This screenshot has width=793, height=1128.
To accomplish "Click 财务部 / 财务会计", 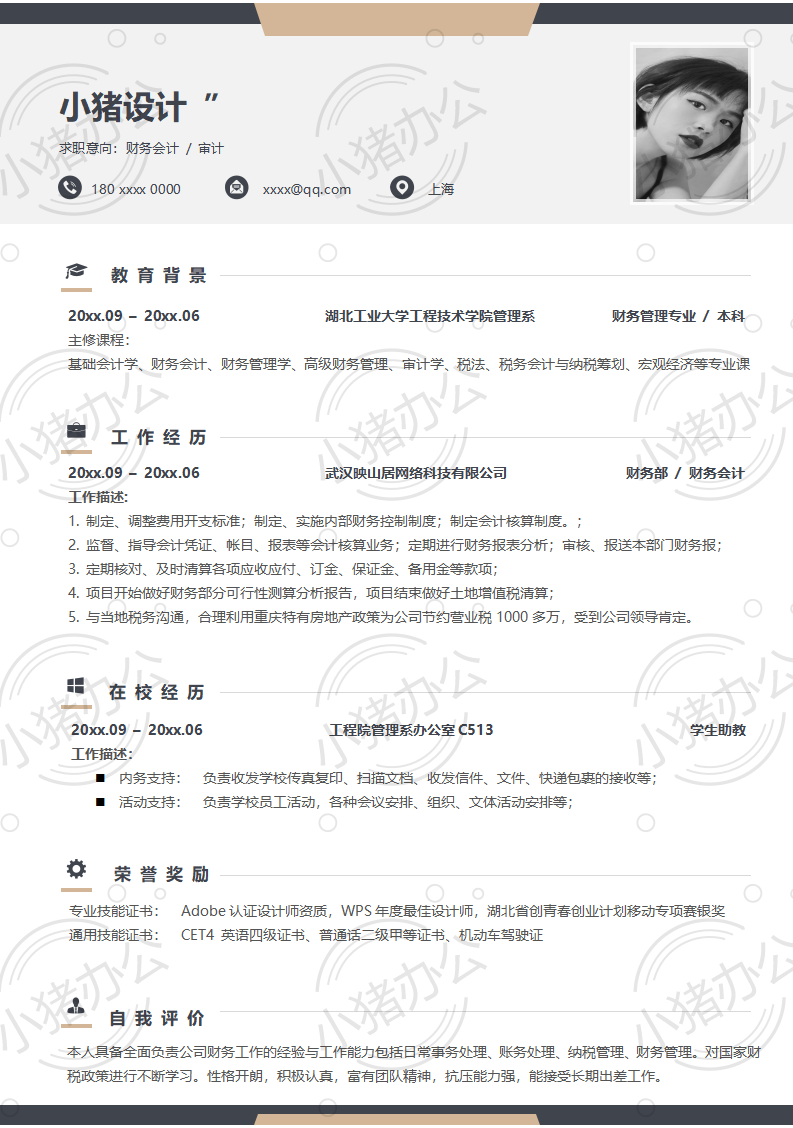I will pyautogui.click(x=685, y=473).
